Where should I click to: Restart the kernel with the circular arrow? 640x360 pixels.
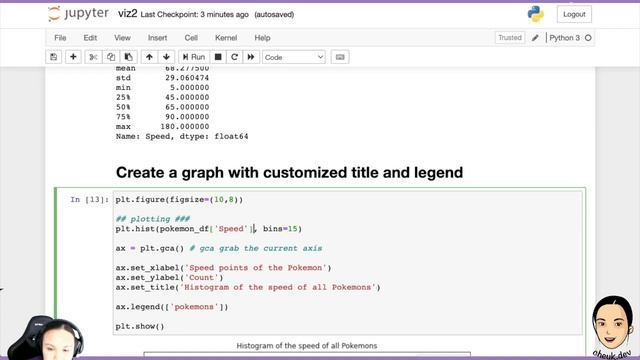pos(234,57)
